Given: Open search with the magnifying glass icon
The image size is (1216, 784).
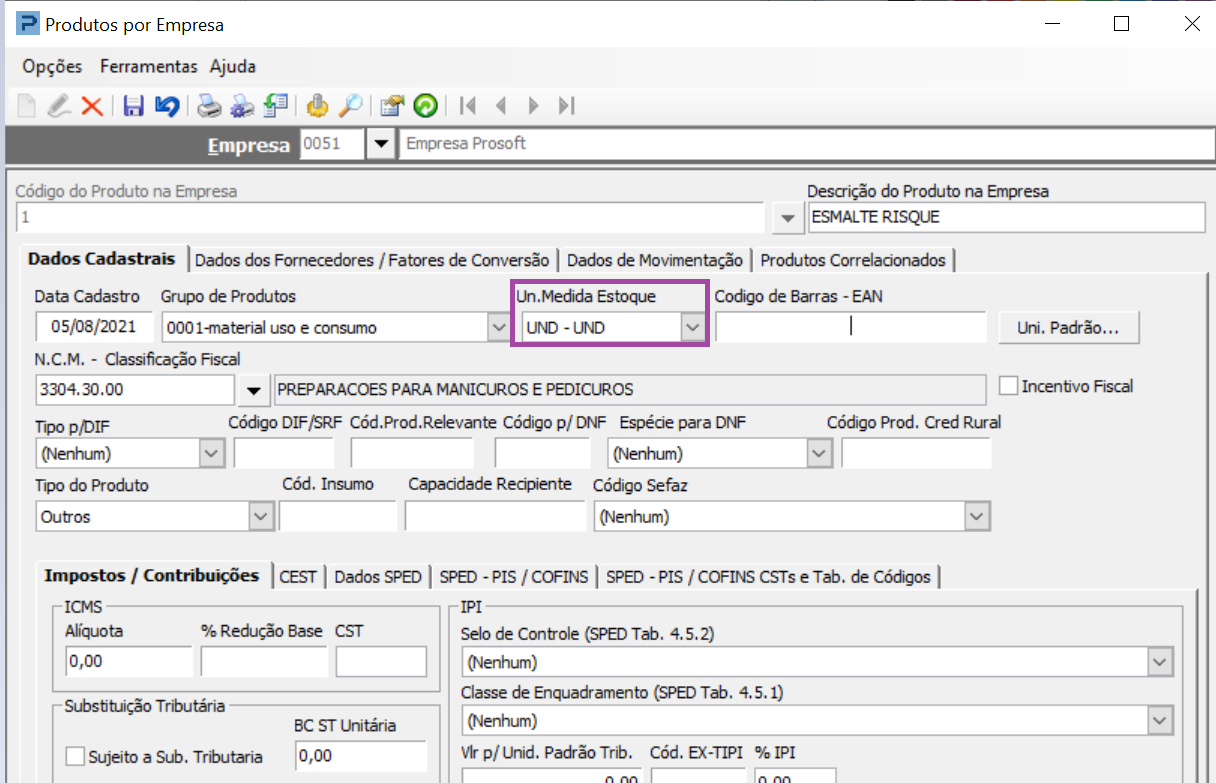Looking at the screenshot, I should pos(350,105).
